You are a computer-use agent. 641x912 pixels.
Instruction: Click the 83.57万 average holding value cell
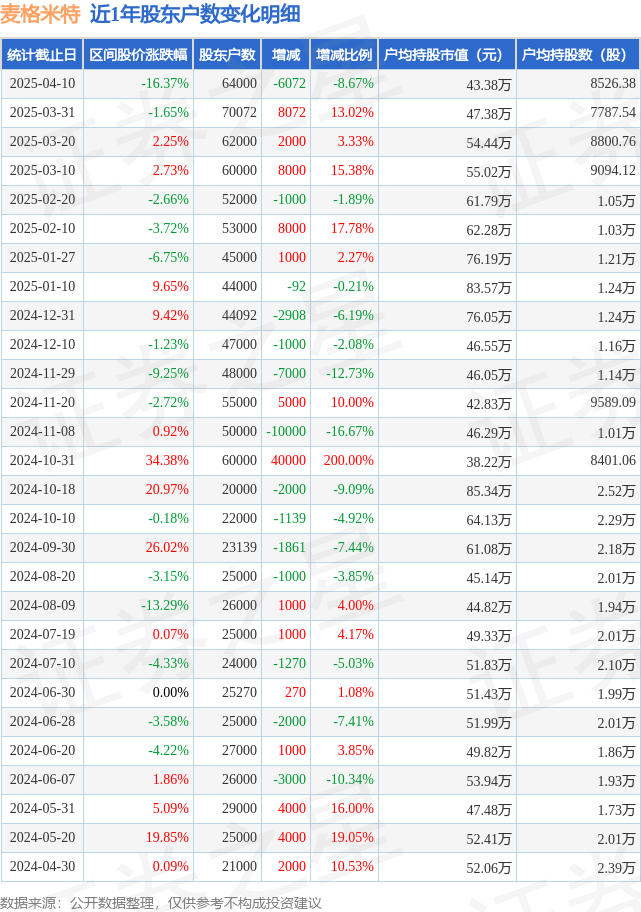[489, 287]
